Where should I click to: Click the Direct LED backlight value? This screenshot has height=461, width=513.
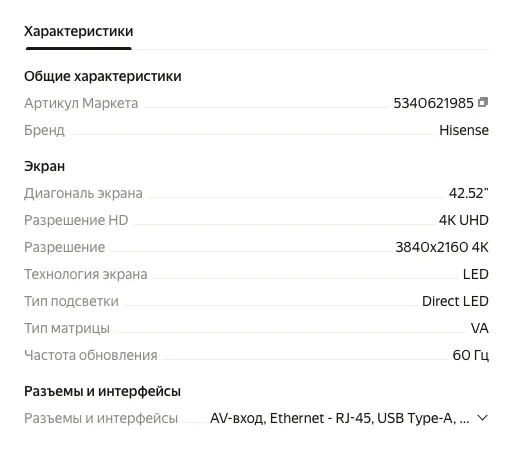pyautogui.click(x=455, y=301)
